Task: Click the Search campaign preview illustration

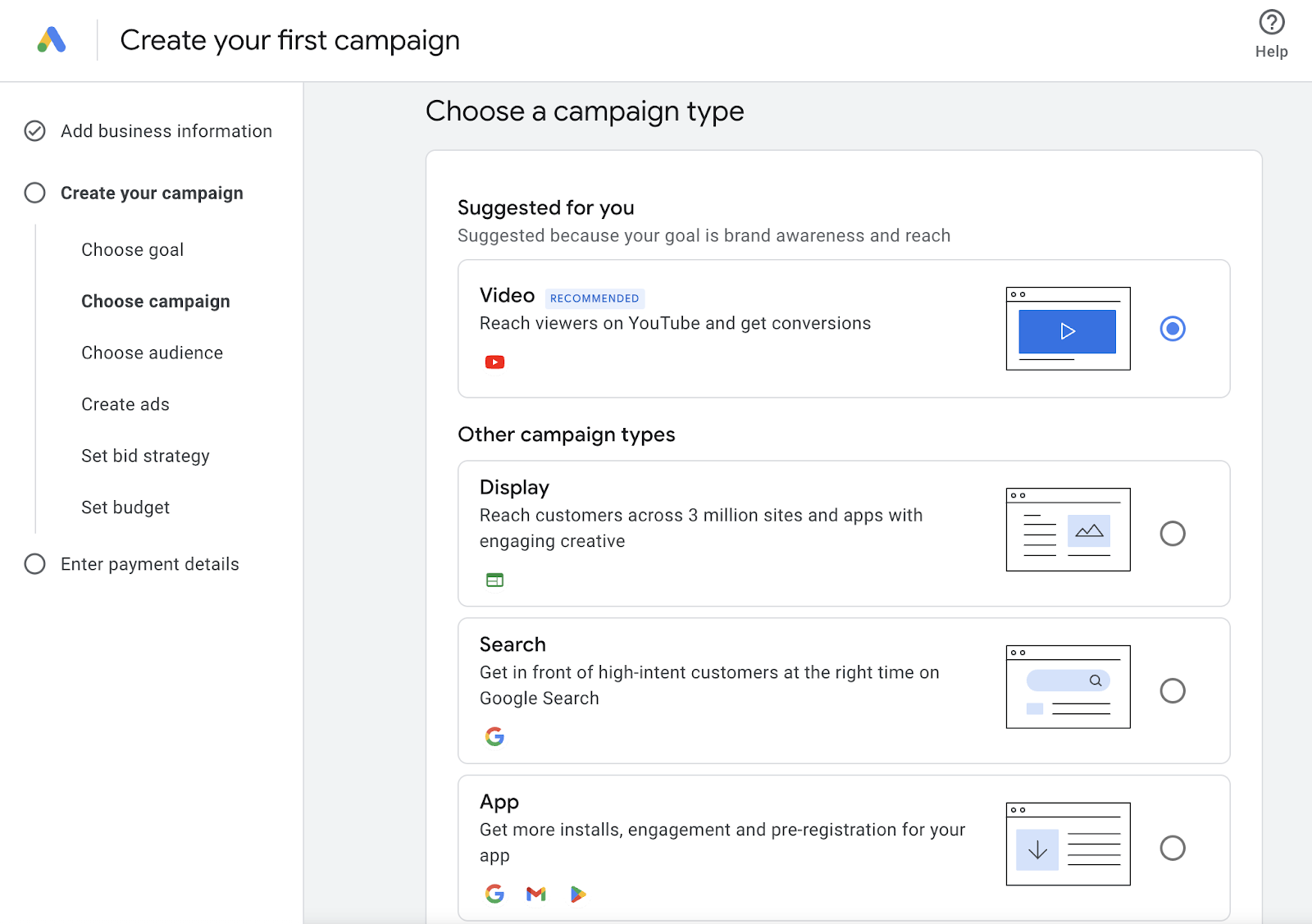Action: click(1067, 686)
